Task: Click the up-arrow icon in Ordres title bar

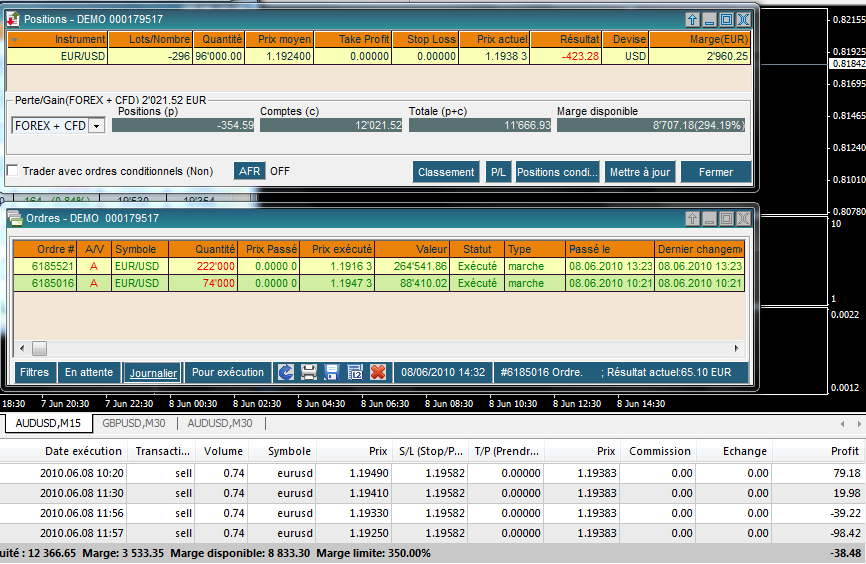Action: tap(692, 218)
